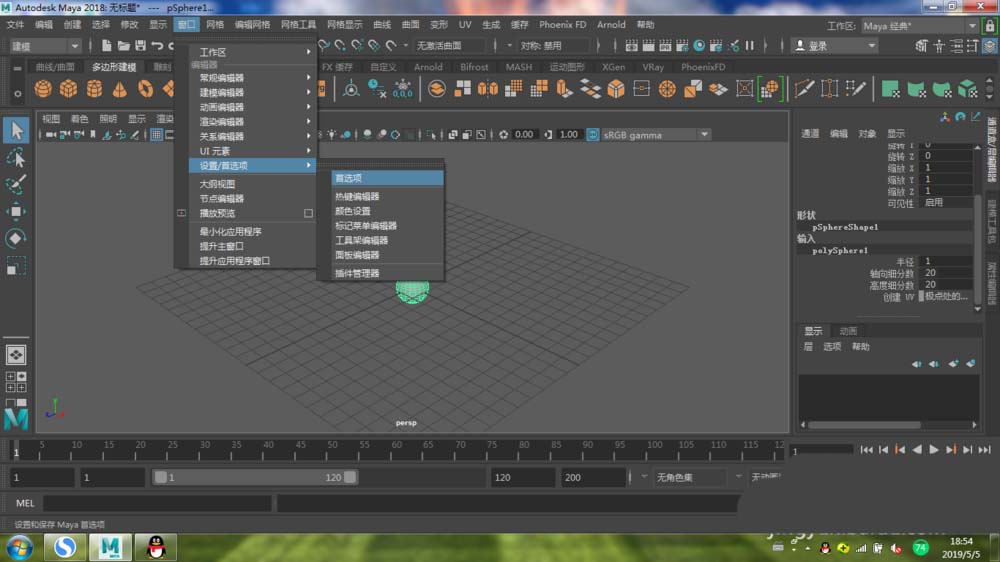The width and height of the screenshot is (1000, 562).
Task: Create a polygon torus from the shelf
Action: tap(145, 89)
